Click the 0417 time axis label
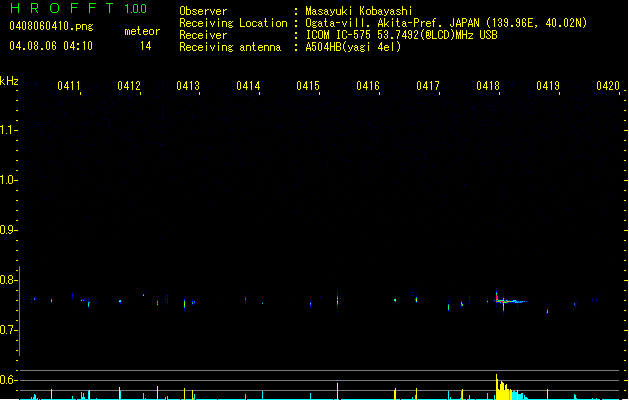 click(428, 86)
